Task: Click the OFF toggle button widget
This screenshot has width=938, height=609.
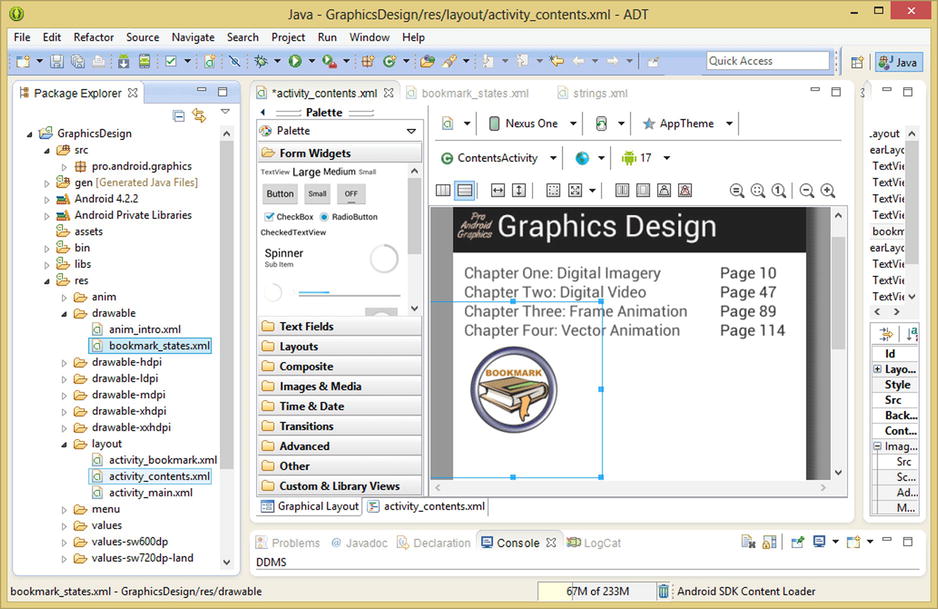Action: click(351, 194)
